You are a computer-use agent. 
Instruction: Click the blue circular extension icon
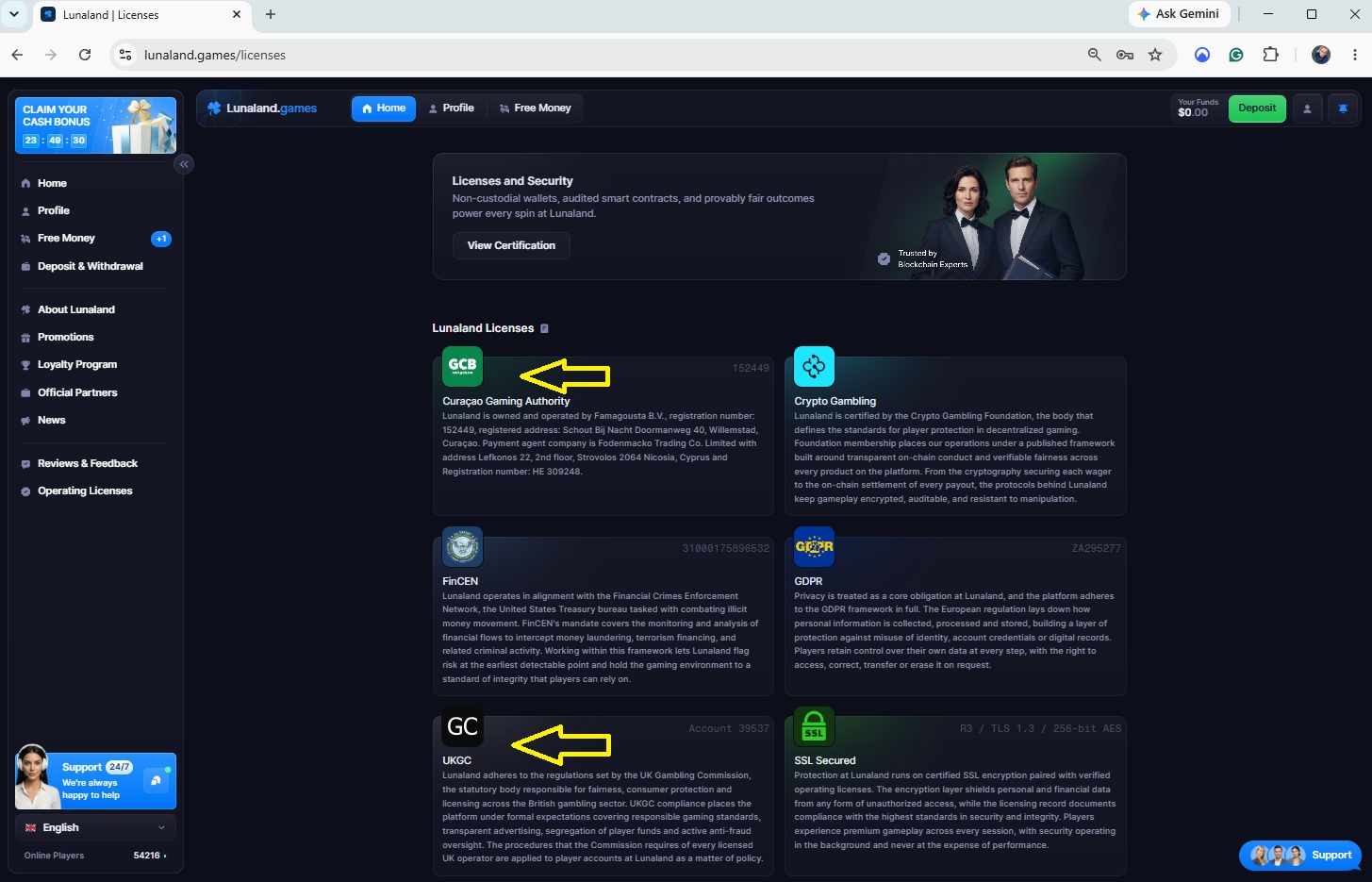coord(1202,55)
